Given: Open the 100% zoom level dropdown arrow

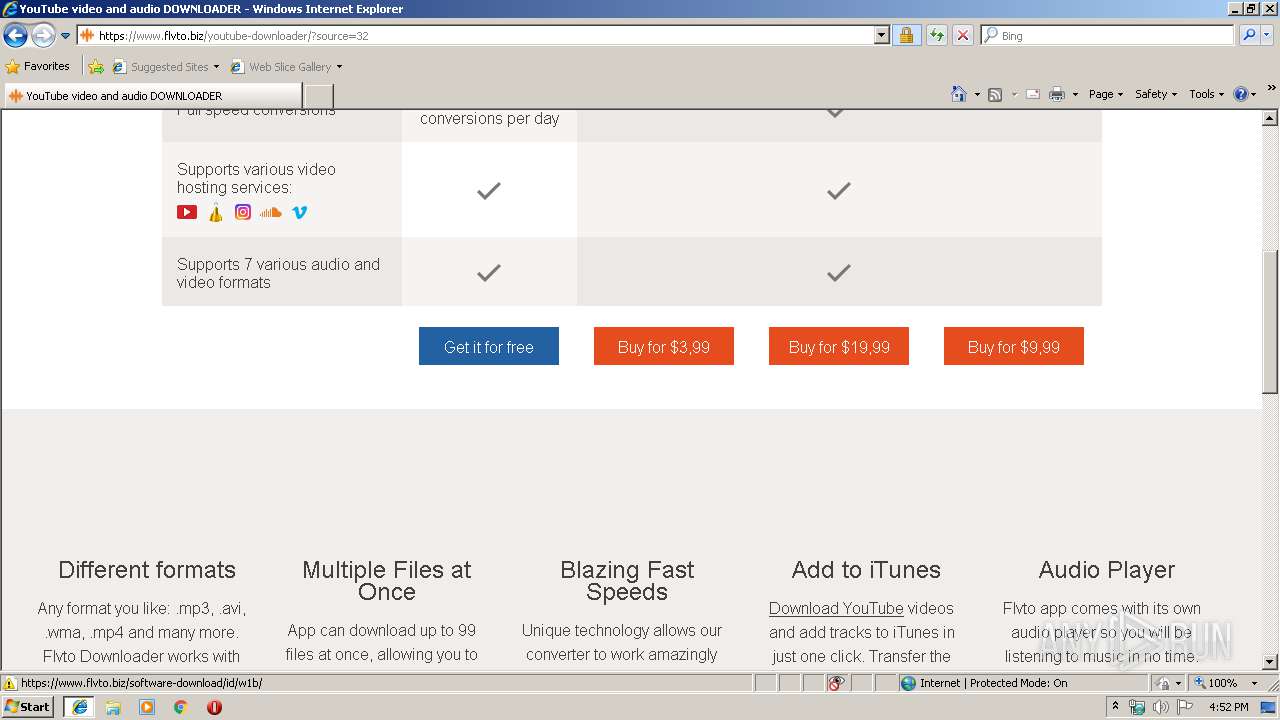Looking at the screenshot, I should tap(1254, 683).
